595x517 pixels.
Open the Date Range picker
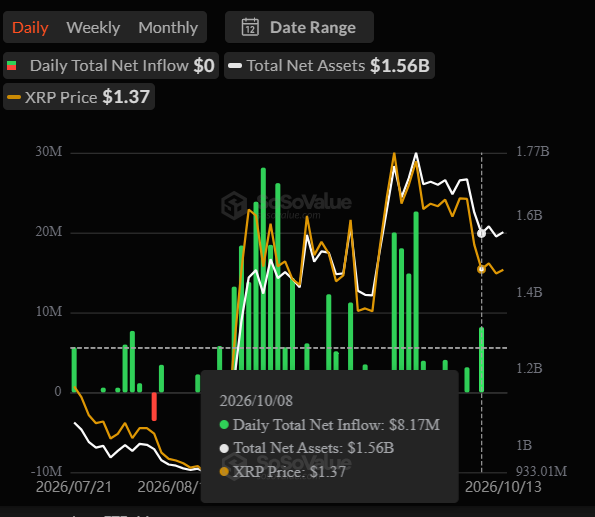(299, 27)
